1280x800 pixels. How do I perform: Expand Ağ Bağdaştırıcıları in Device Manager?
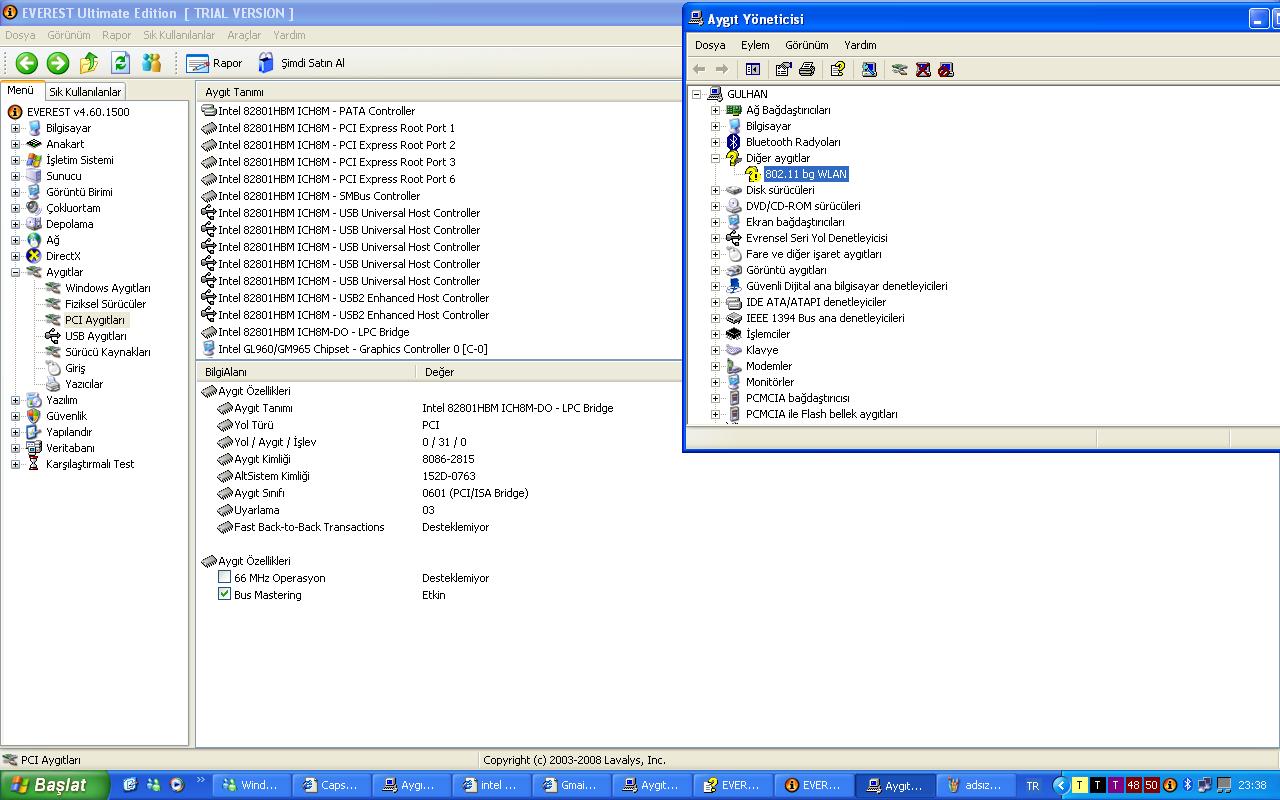click(715, 110)
